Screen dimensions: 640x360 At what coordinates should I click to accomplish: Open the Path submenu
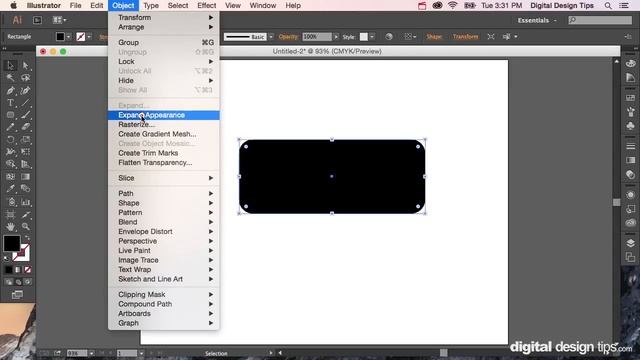[x=164, y=193]
